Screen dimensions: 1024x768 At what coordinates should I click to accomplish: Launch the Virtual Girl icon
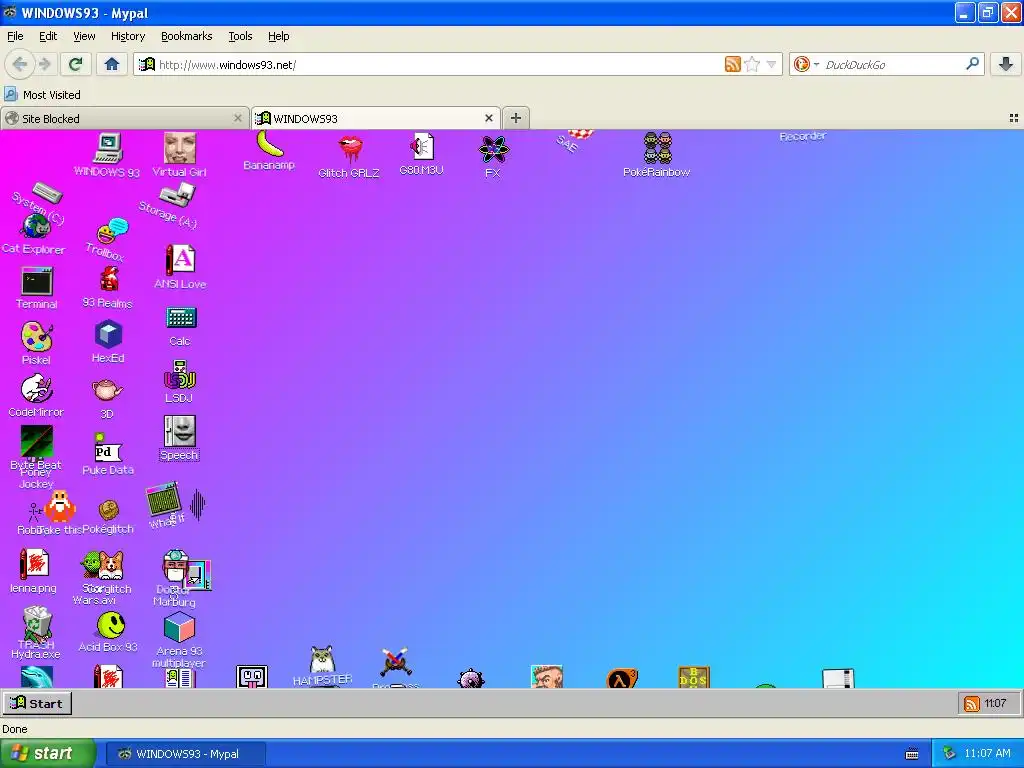click(x=180, y=148)
